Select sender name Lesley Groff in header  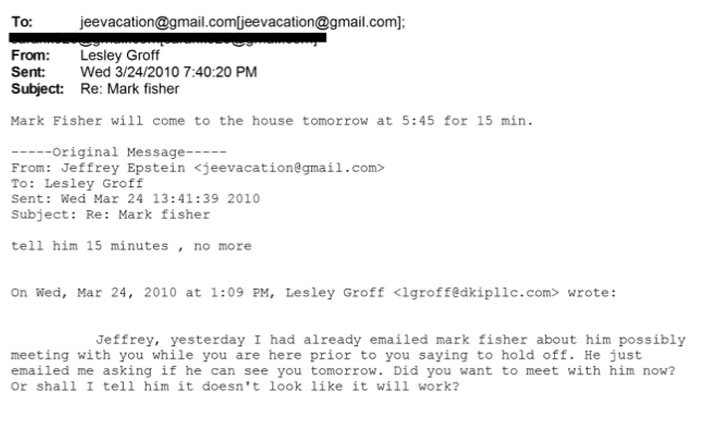click(122, 58)
